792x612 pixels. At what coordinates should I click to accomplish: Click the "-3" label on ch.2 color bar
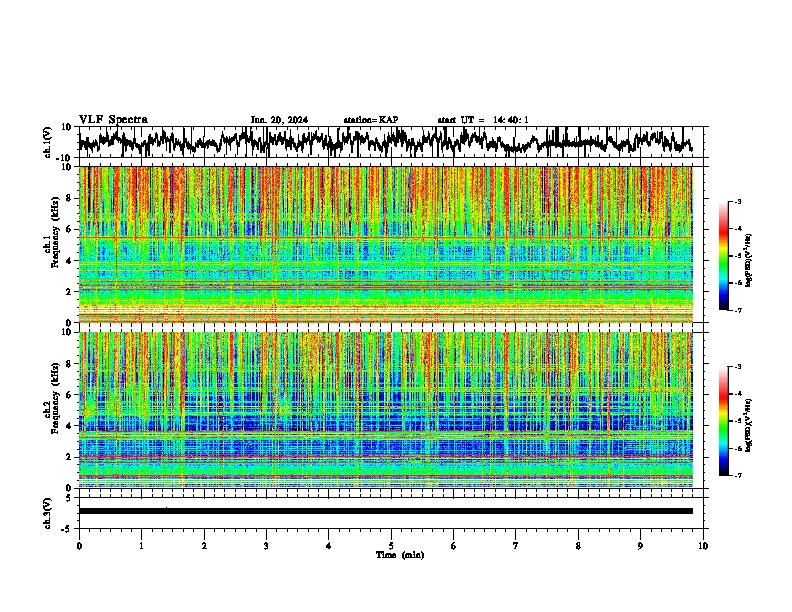click(737, 367)
